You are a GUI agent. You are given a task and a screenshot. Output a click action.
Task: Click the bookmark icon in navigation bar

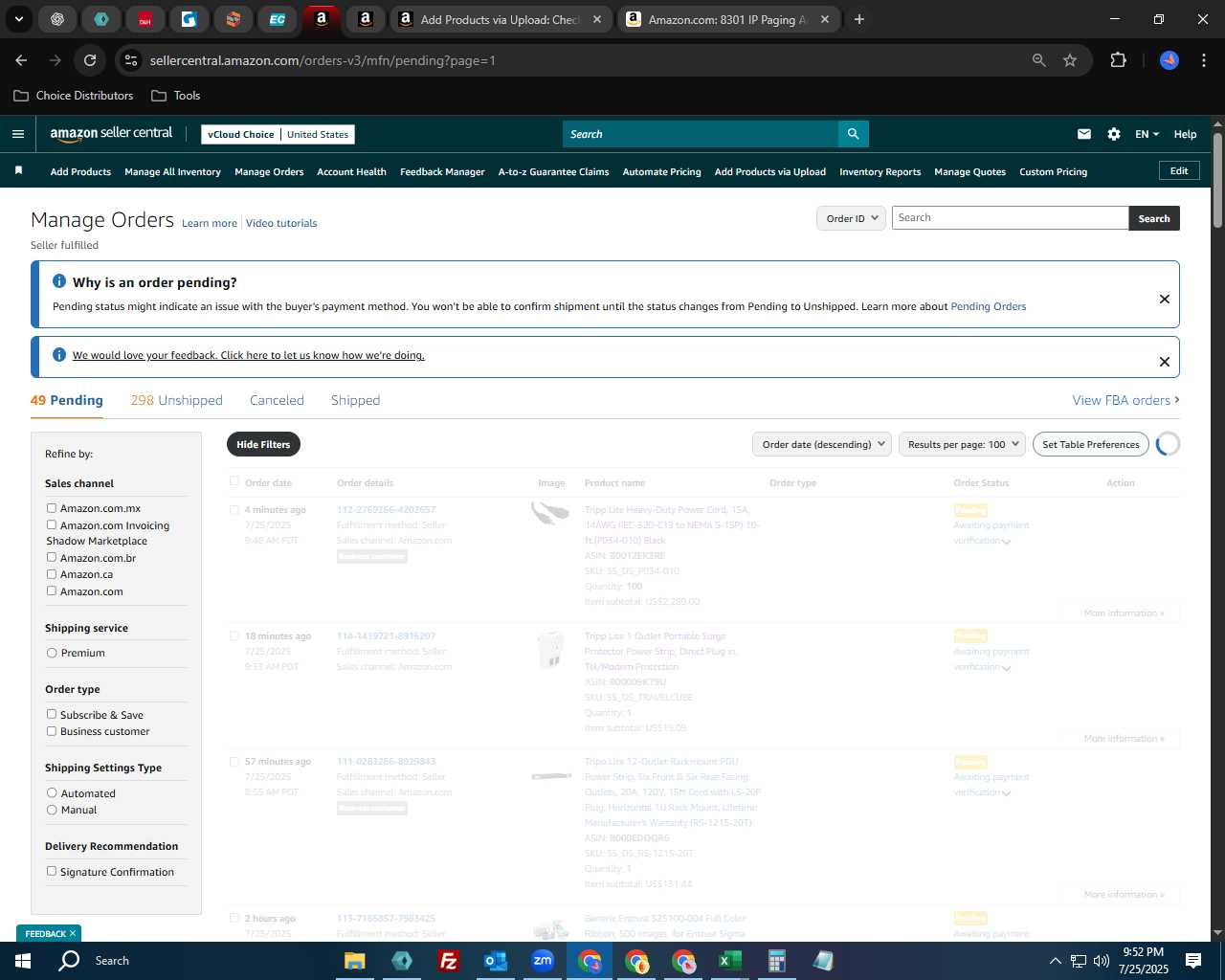[18, 171]
